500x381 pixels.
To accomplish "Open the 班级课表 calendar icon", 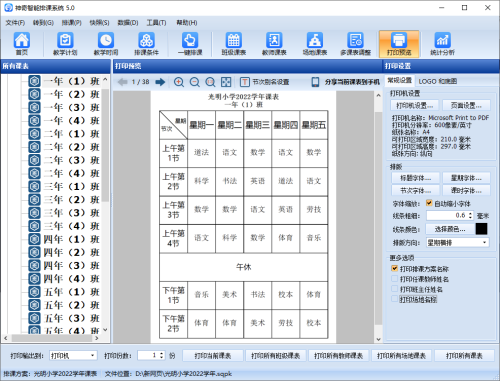I will point(234,44).
